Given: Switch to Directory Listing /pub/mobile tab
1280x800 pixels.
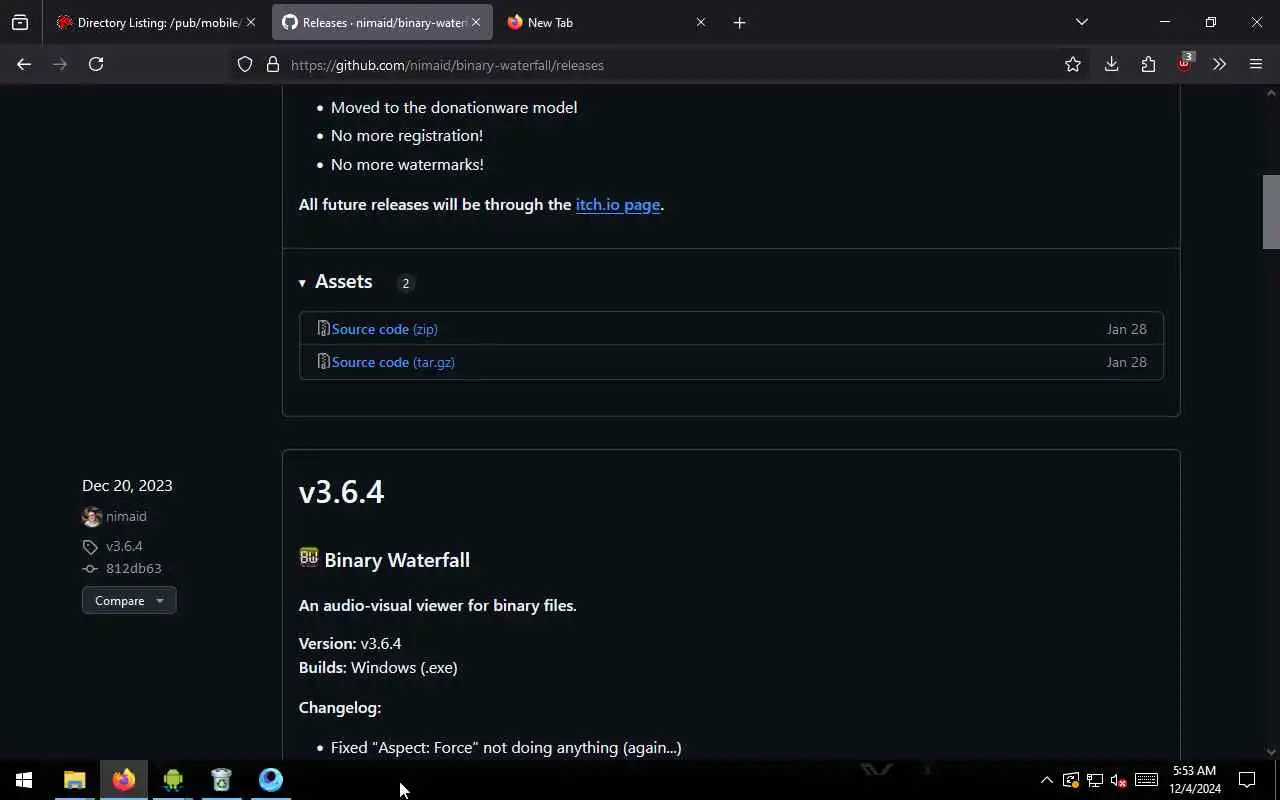Looking at the screenshot, I should pyautogui.click(x=155, y=22).
